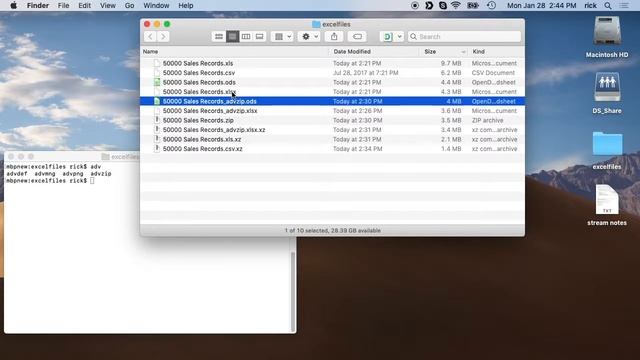Open the Apple menu
This screenshot has width=640, height=360.
(x=13, y=6)
